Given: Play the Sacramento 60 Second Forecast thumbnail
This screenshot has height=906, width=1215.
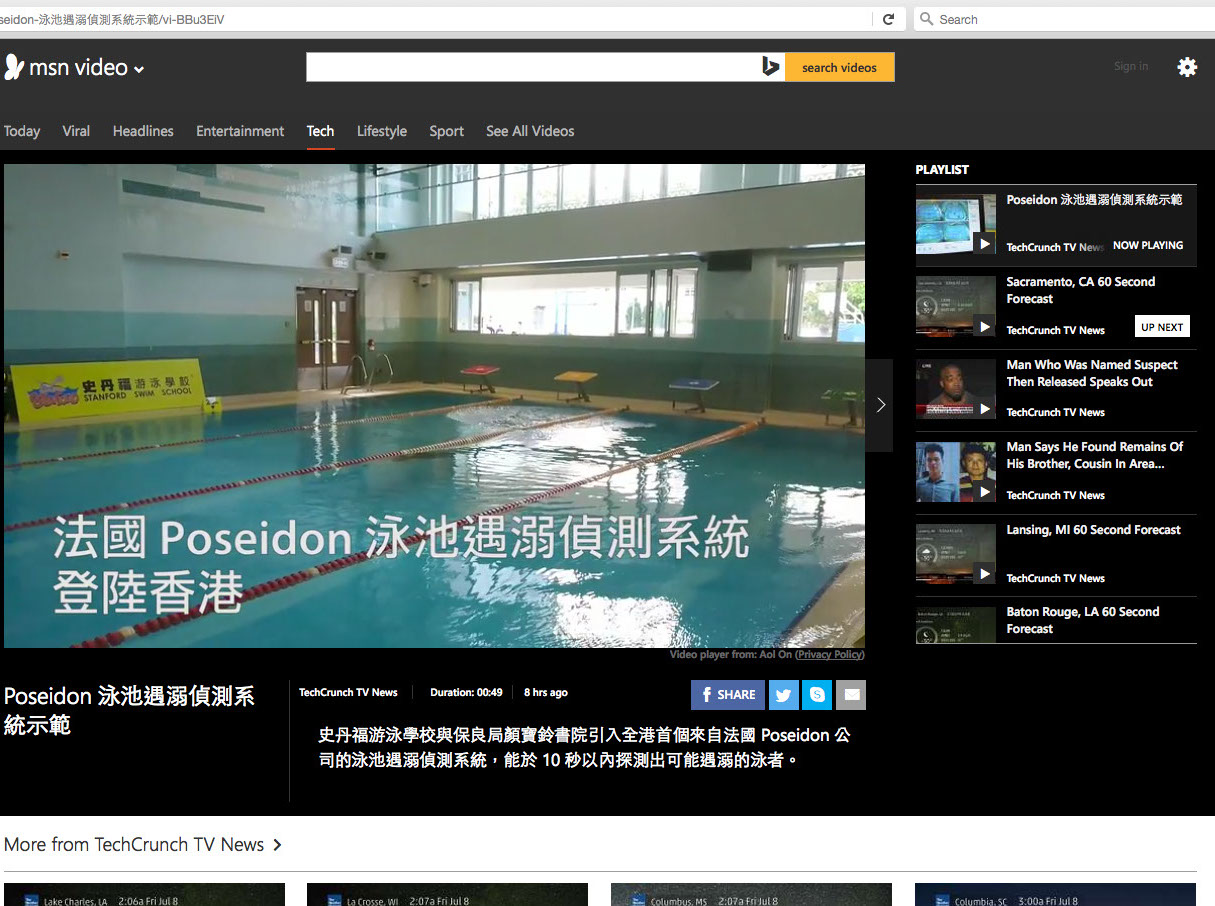Looking at the screenshot, I should click(955, 307).
